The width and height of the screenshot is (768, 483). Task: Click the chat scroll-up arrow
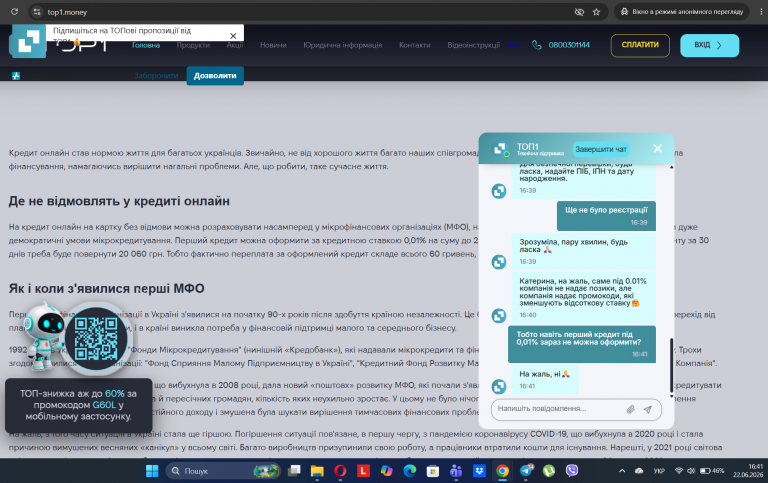point(672,168)
